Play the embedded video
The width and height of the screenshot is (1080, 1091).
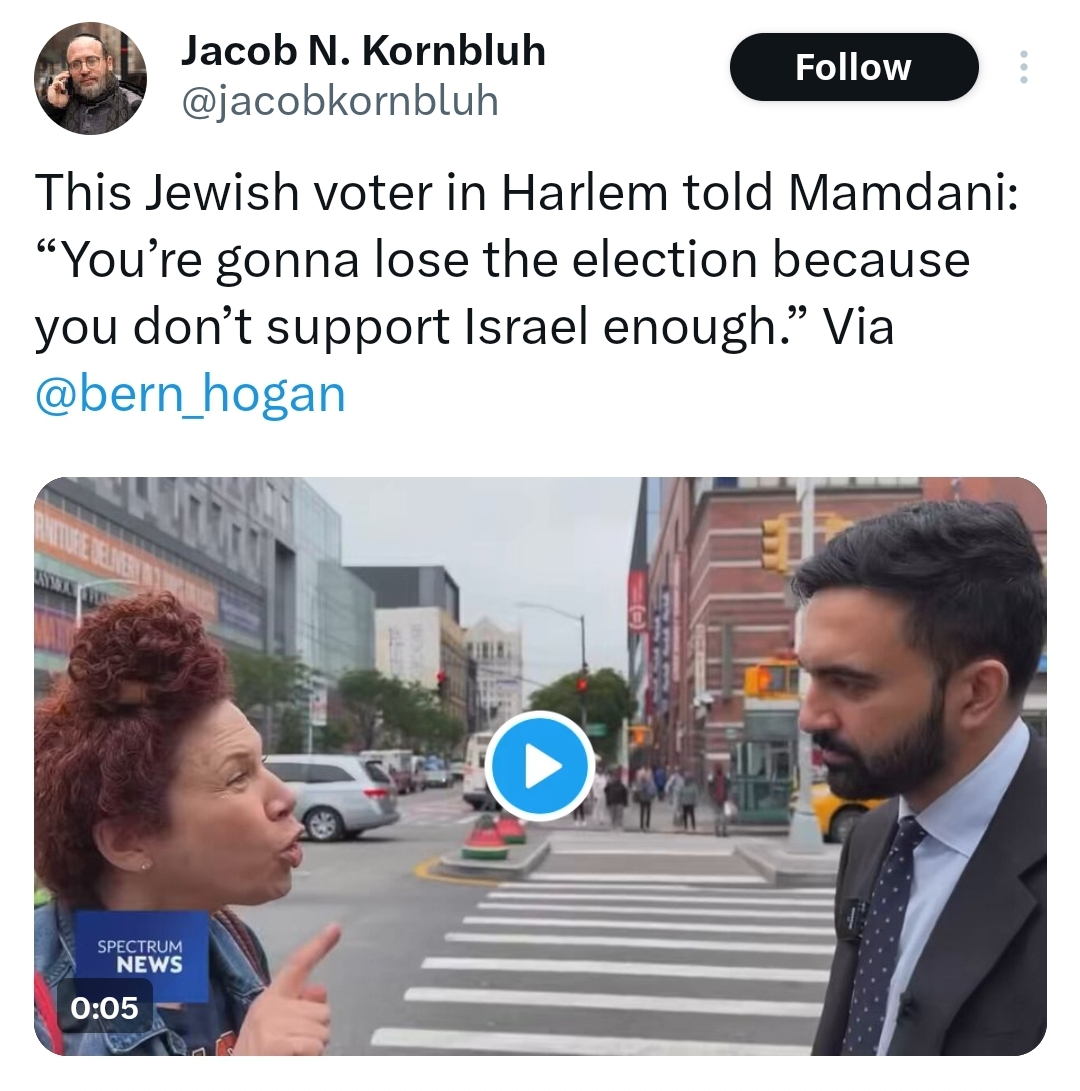point(540,765)
